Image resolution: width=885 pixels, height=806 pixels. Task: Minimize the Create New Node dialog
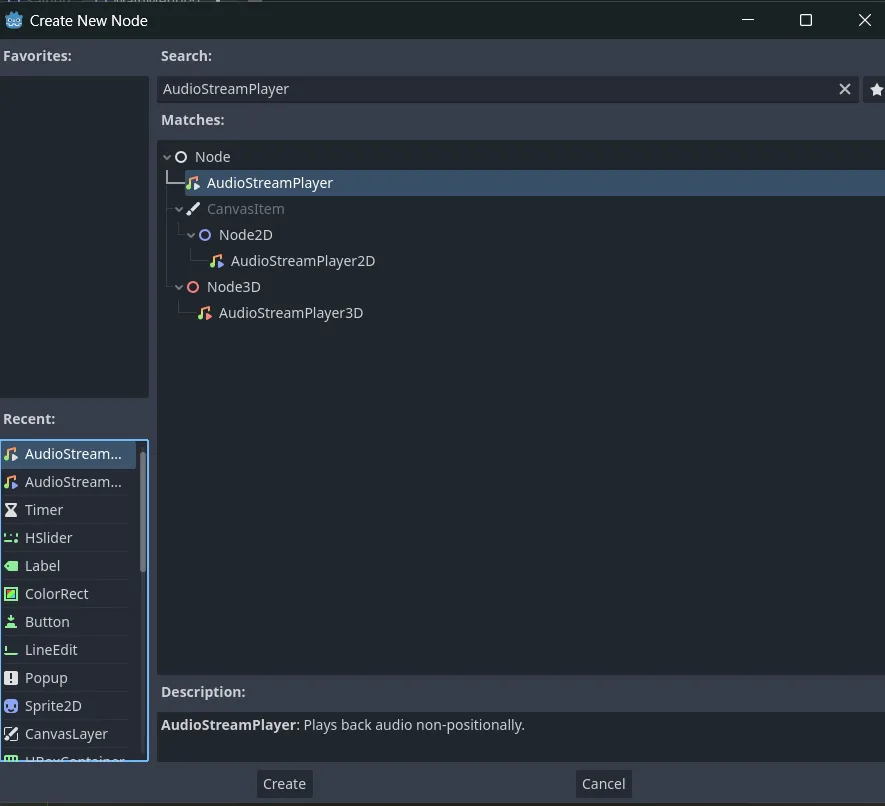(748, 20)
